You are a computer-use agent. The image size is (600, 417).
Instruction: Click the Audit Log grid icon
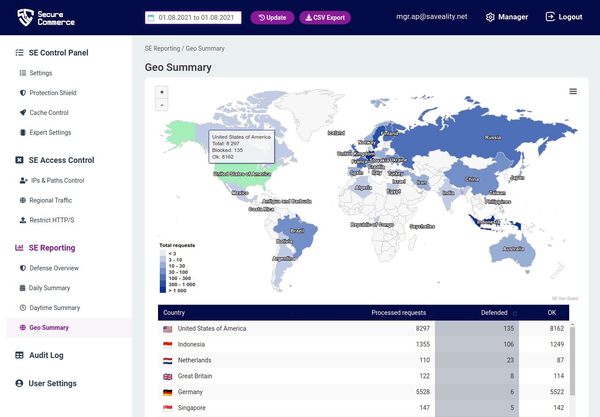coord(20,355)
